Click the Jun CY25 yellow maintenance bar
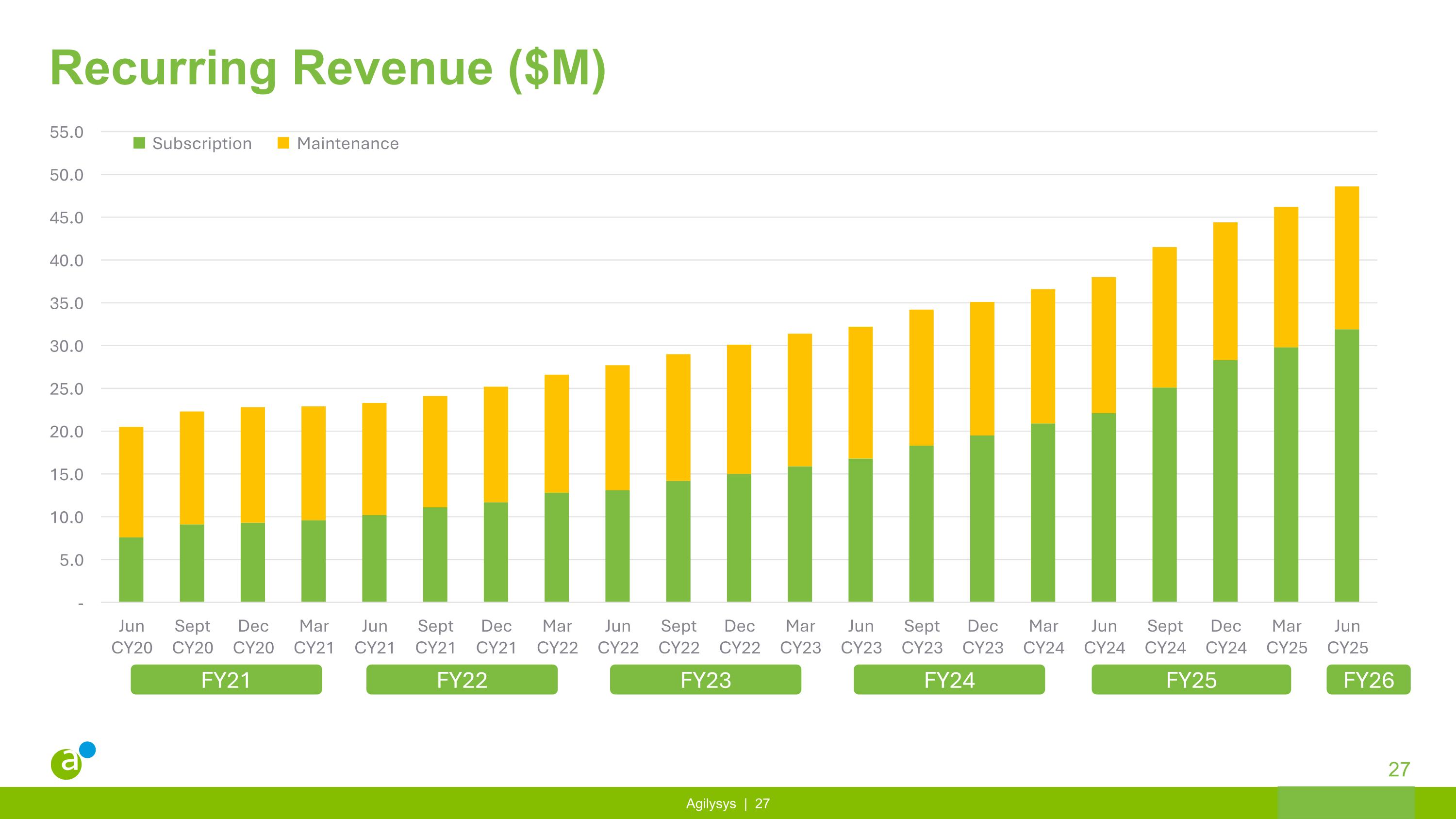 coord(1346,258)
